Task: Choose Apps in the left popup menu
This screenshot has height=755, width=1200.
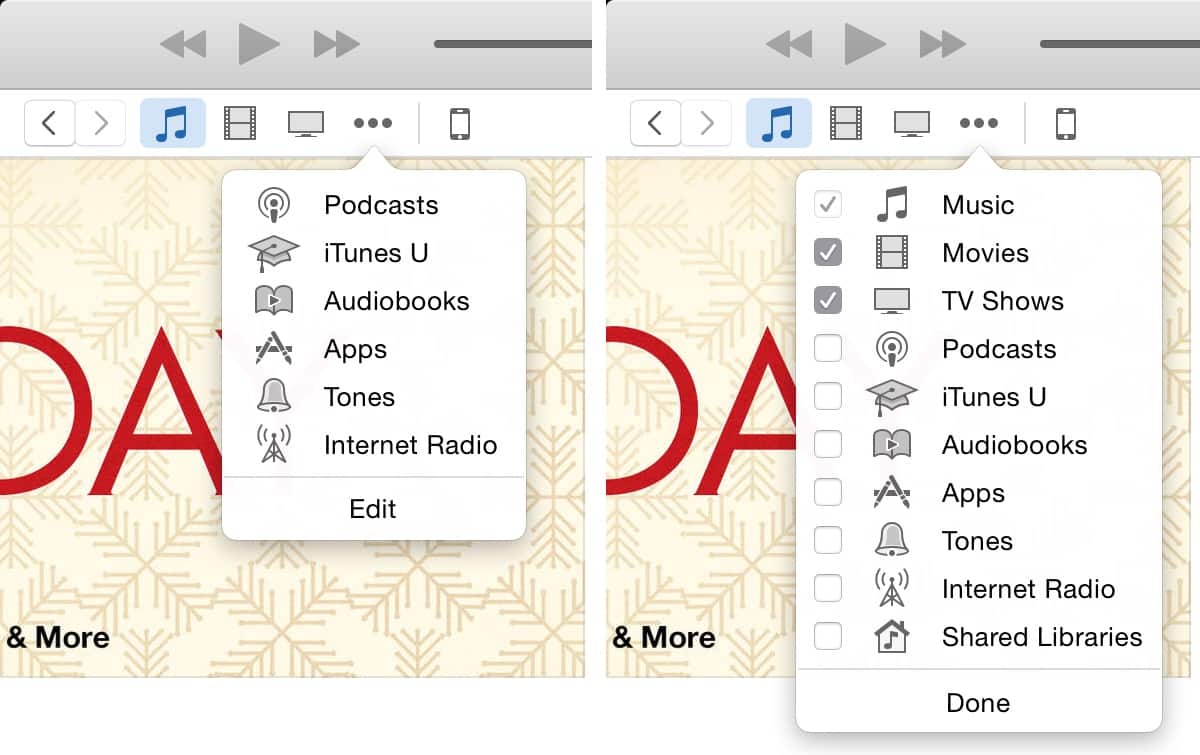Action: coord(374,349)
